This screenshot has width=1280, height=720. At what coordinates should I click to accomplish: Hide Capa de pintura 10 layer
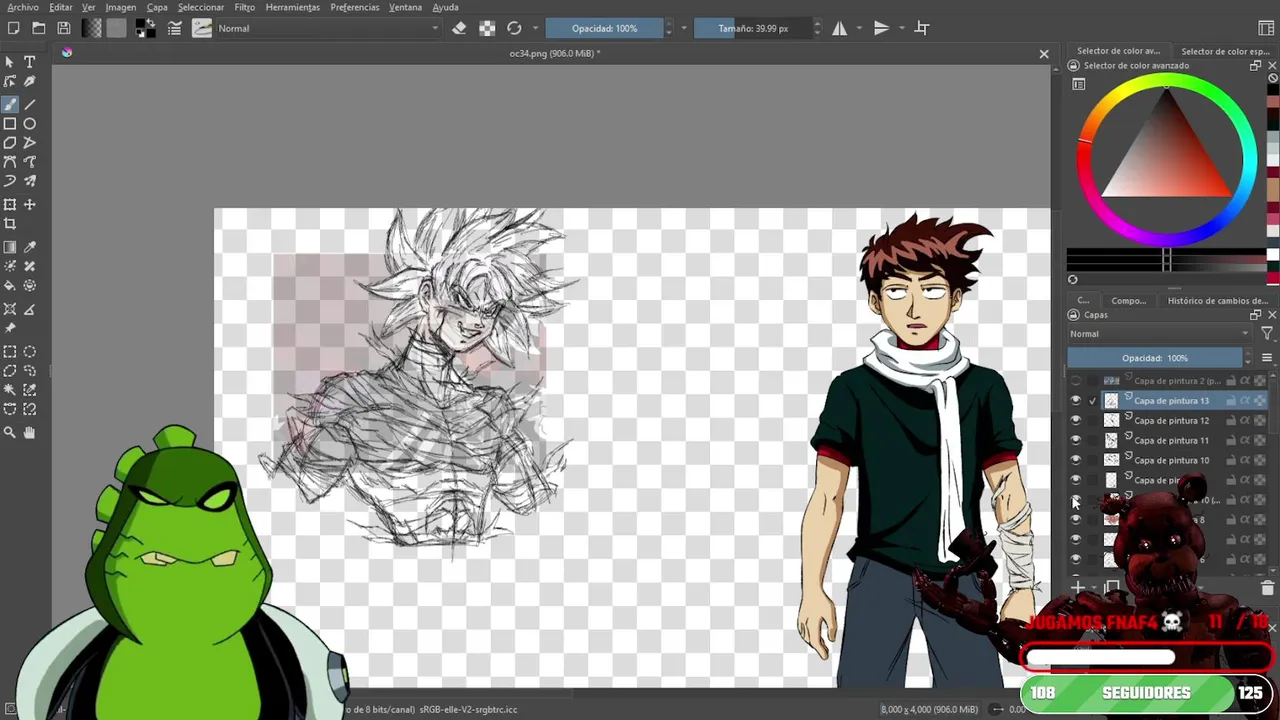click(x=1076, y=460)
